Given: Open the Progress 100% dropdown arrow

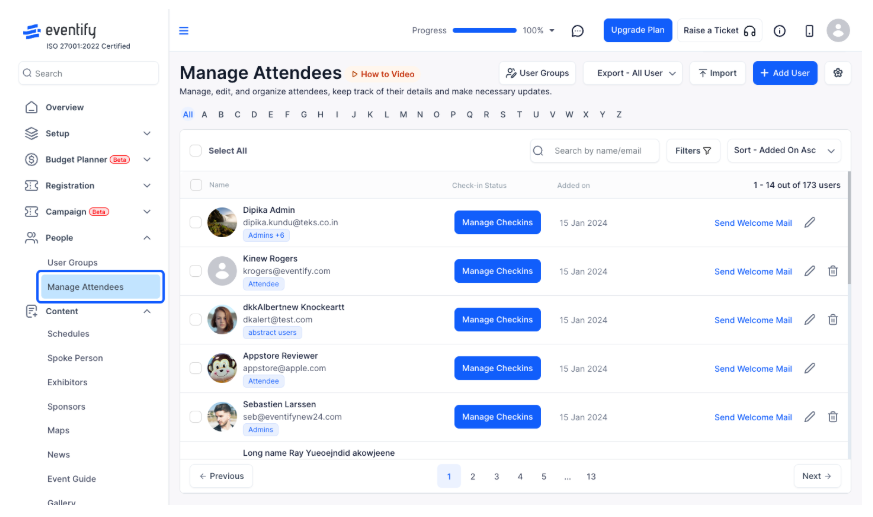Looking at the screenshot, I should pyautogui.click(x=552, y=31).
